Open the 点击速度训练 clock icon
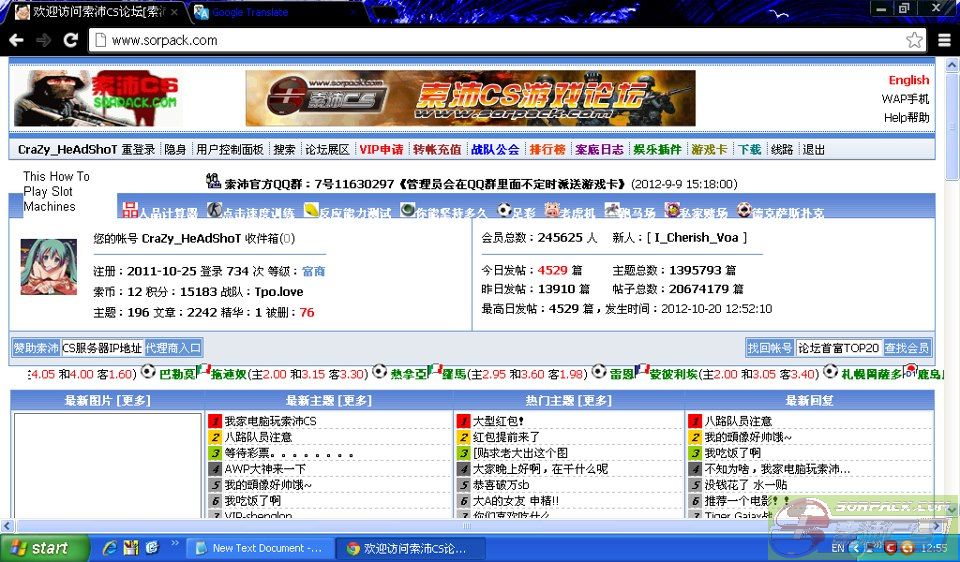Viewport: 960px width, 562px height. (214, 210)
